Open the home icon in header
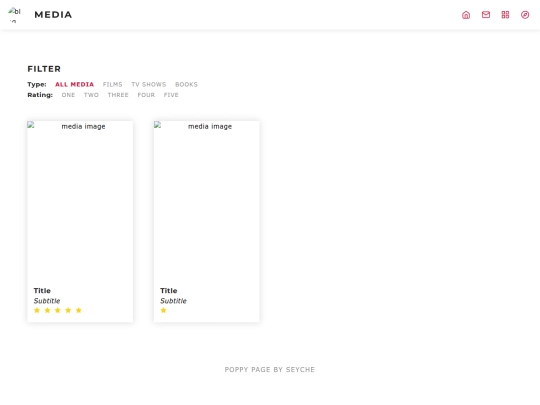540x405 pixels. (x=466, y=15)
